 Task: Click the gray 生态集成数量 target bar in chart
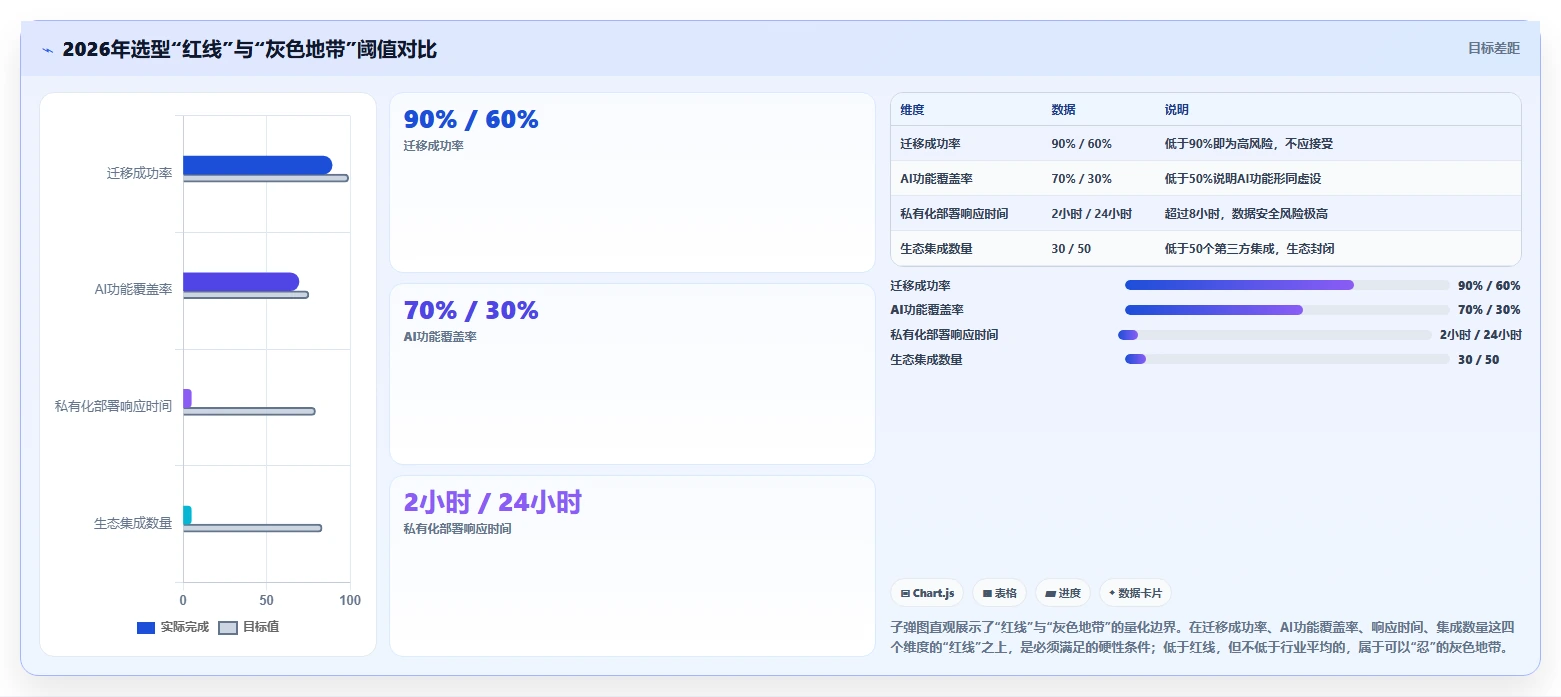[252, 528]
